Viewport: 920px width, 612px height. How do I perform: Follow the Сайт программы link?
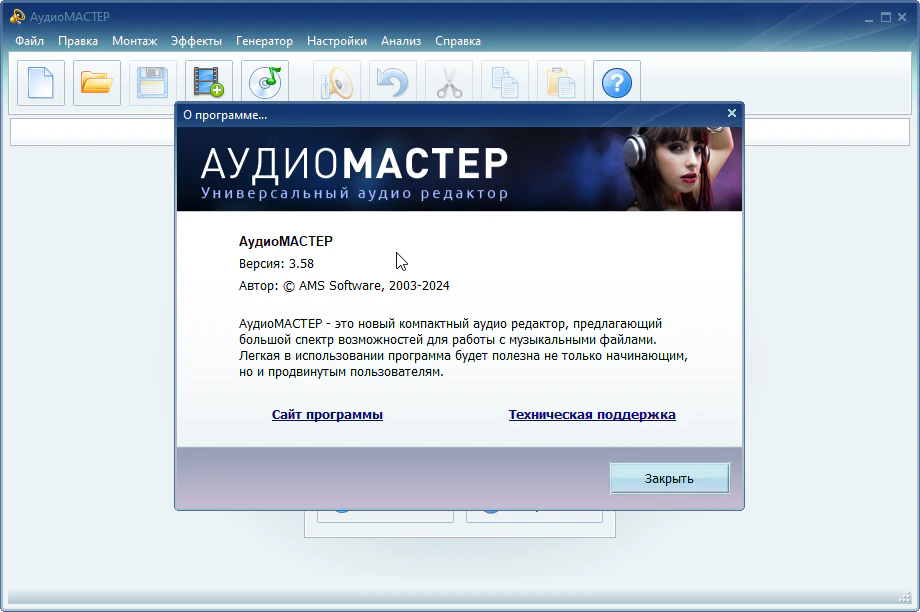pos(327,415)
